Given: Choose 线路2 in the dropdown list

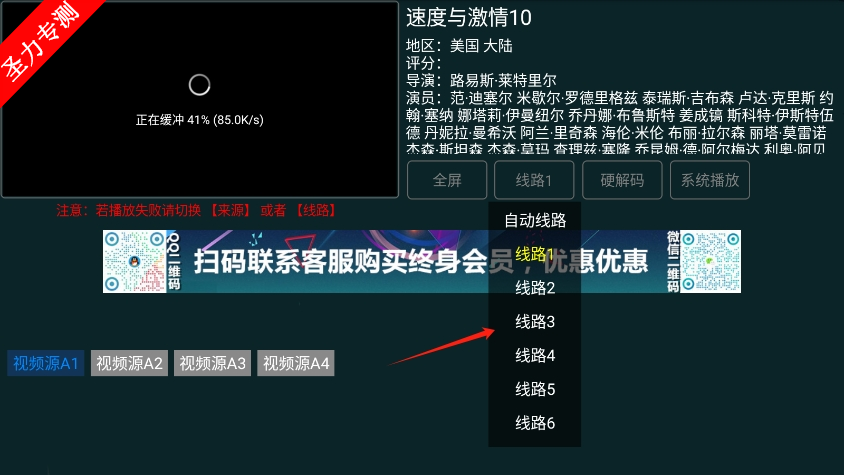Looking at the screenshot, I should pyautogui.click(x=534, y=288).
